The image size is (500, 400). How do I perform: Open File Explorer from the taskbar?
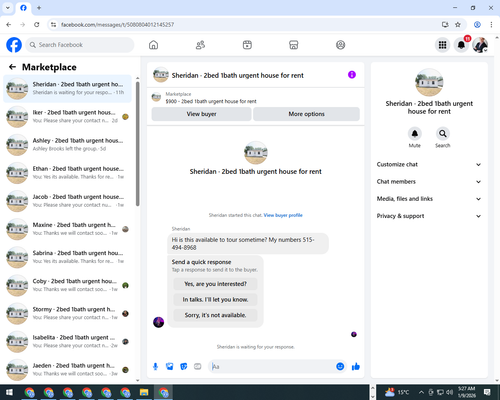tap(144, 392)
